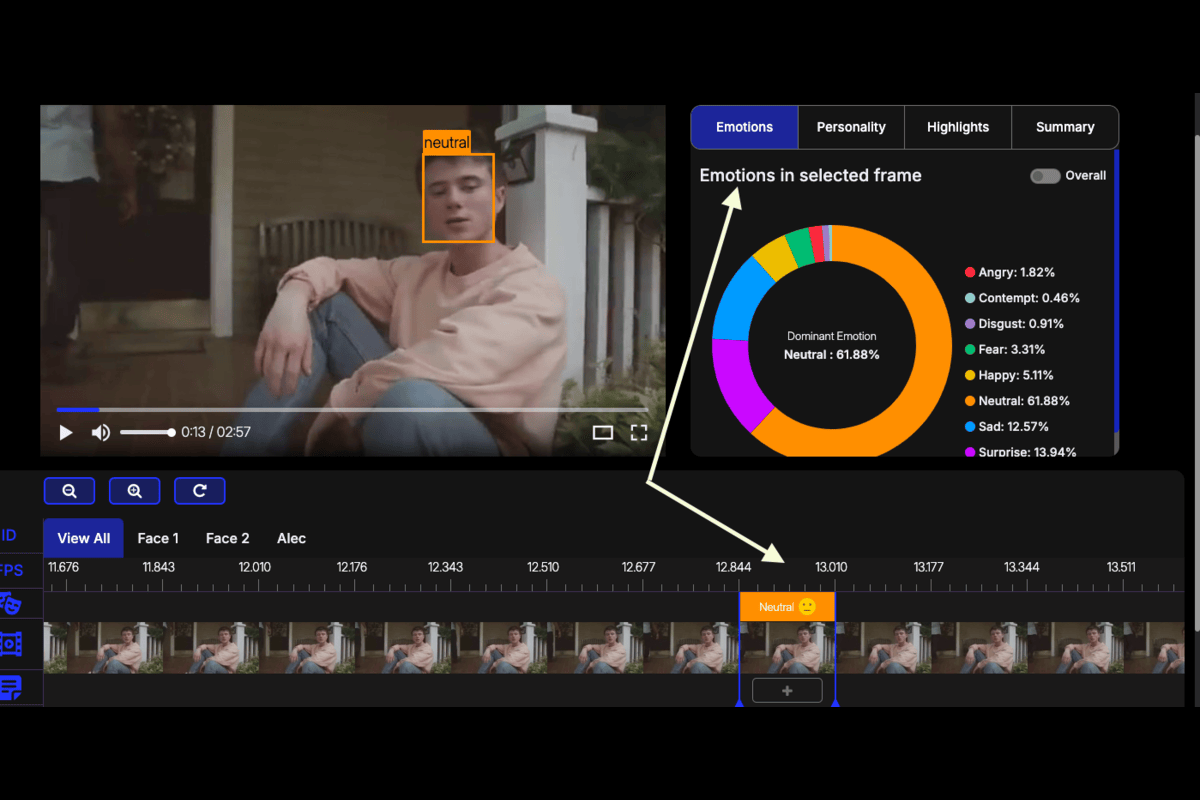Click the orange face detection box in video

coord(458,198)
